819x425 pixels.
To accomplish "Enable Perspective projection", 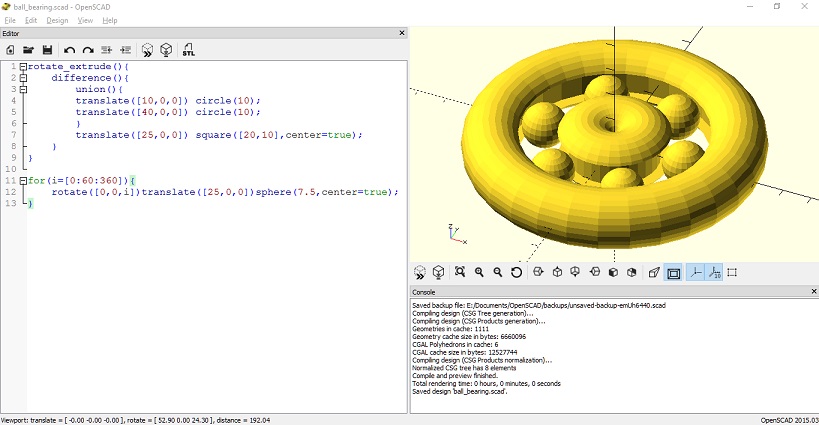I will click(x=654, y=272).
